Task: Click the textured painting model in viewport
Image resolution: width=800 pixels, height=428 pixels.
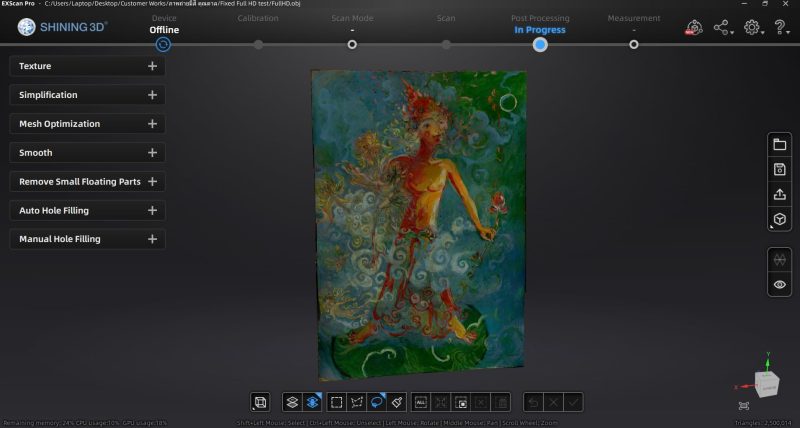Action: [x=419, y=224]
